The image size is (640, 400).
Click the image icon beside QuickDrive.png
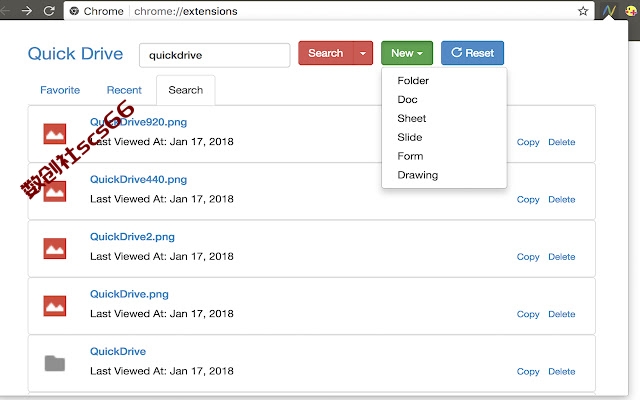tap(55, 306)
